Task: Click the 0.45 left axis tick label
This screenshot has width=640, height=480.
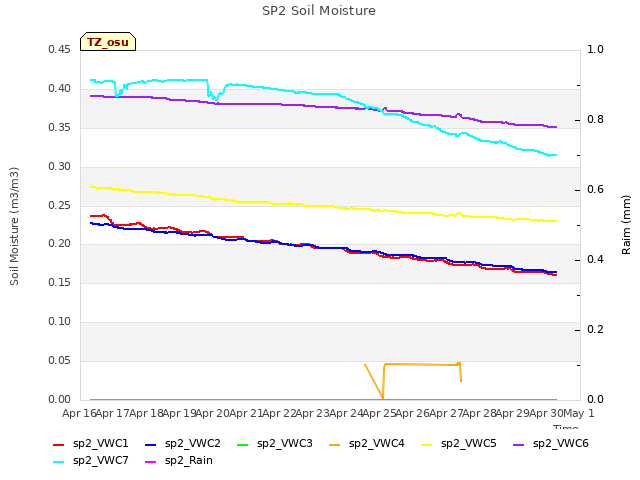Action: coord(59,50)
